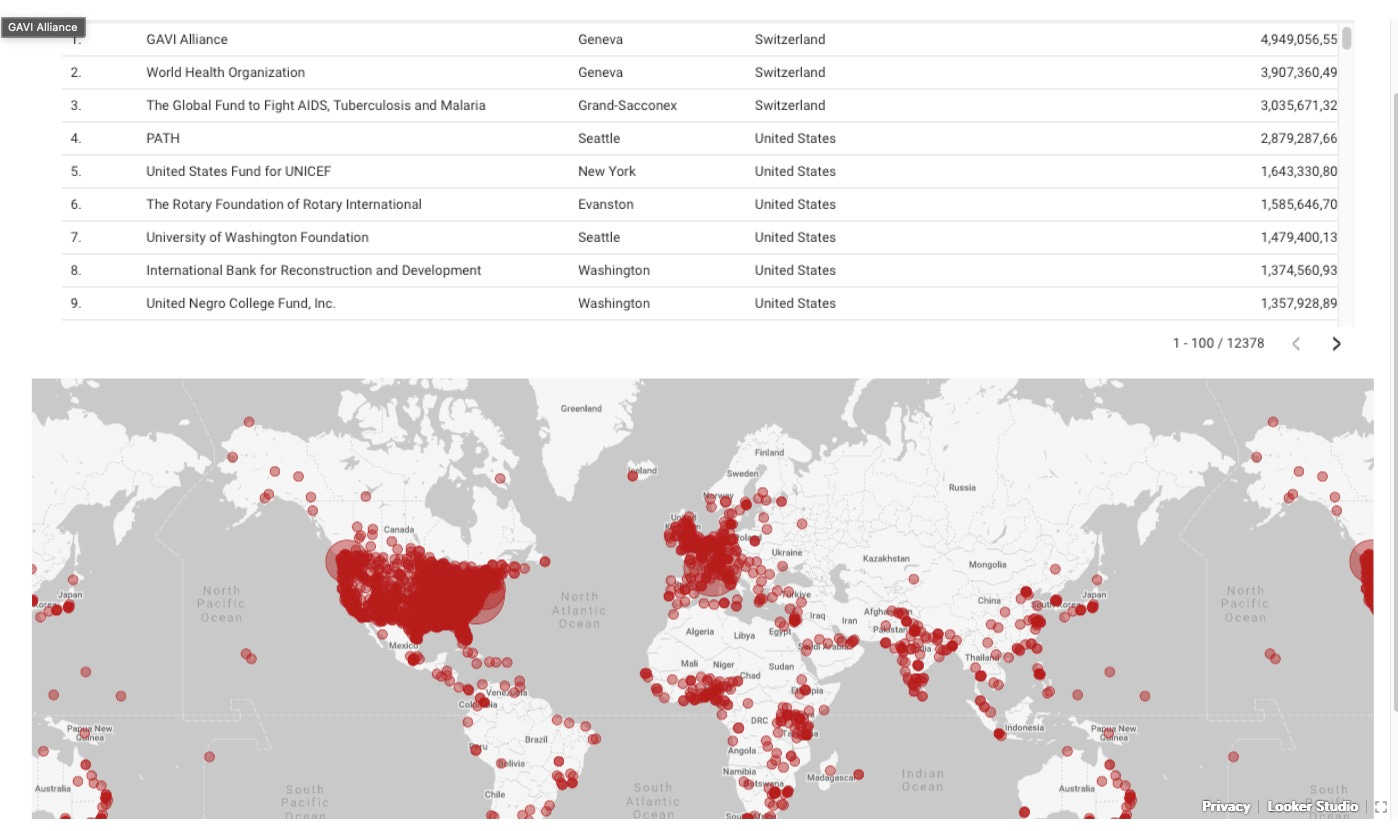Click the 'Indian Ocean' label on the map
The width and height of the screenshot is (1398, 831).
point(922,780)
